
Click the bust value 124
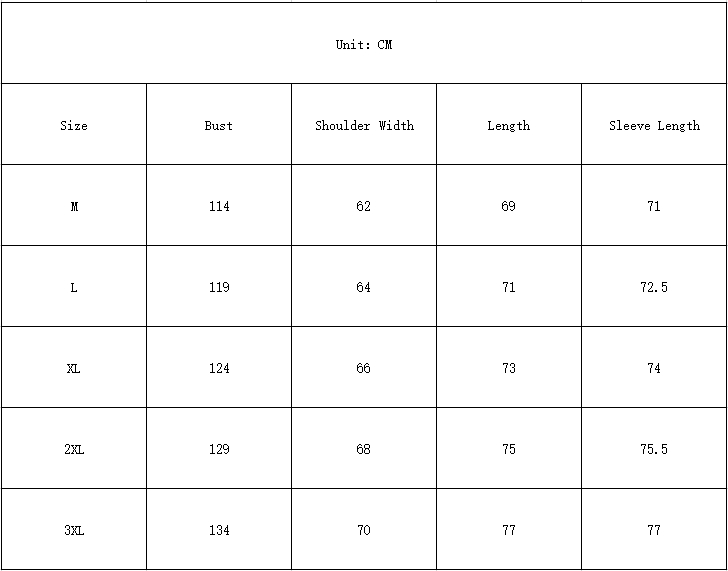pyautogui.click(x=219, y=369)
